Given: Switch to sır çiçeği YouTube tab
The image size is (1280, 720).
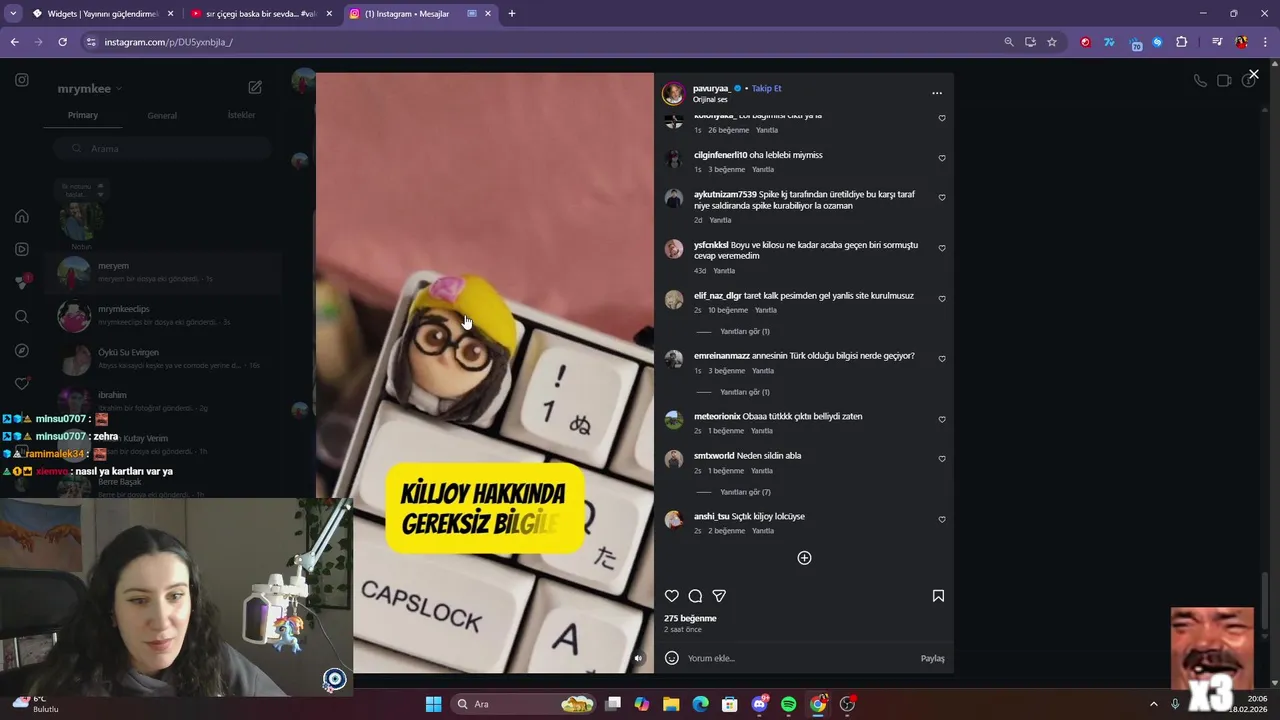Looking at the screenshot, I should 261,14.
